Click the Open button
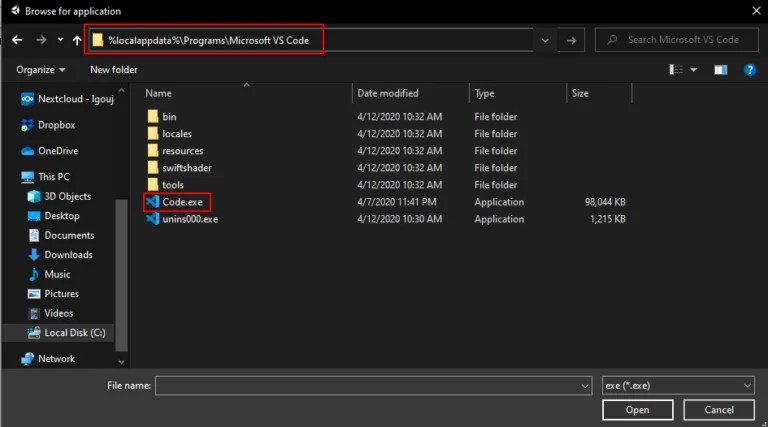 [x=638, y=410]
